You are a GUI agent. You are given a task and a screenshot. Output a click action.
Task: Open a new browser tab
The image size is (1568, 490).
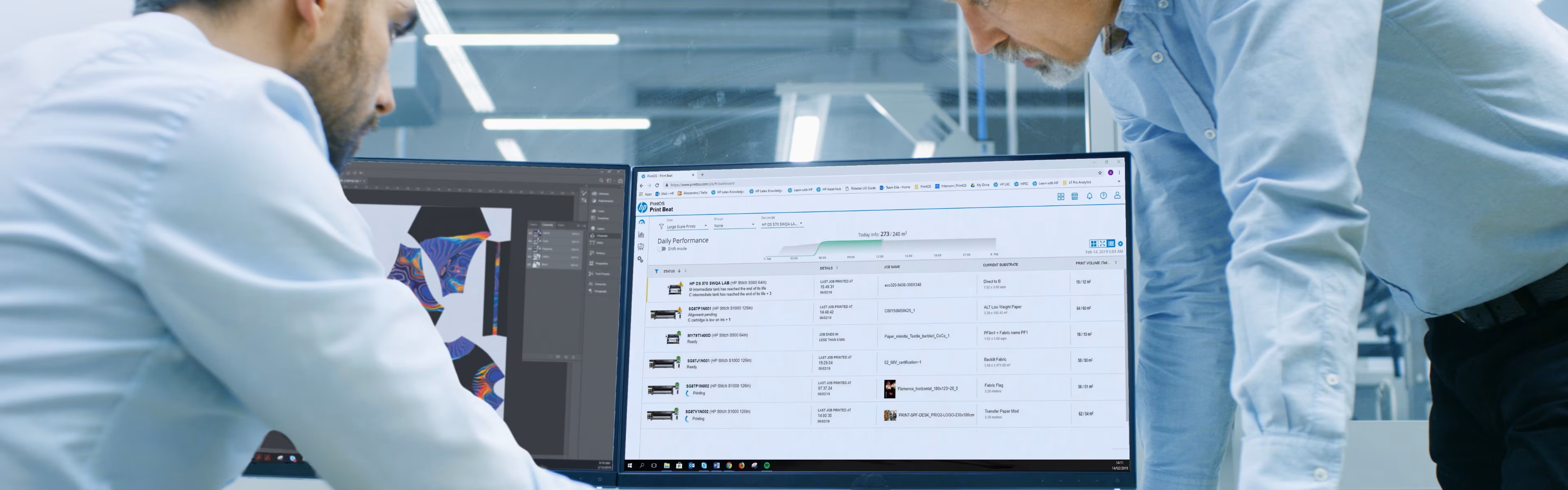pos(702,175)
